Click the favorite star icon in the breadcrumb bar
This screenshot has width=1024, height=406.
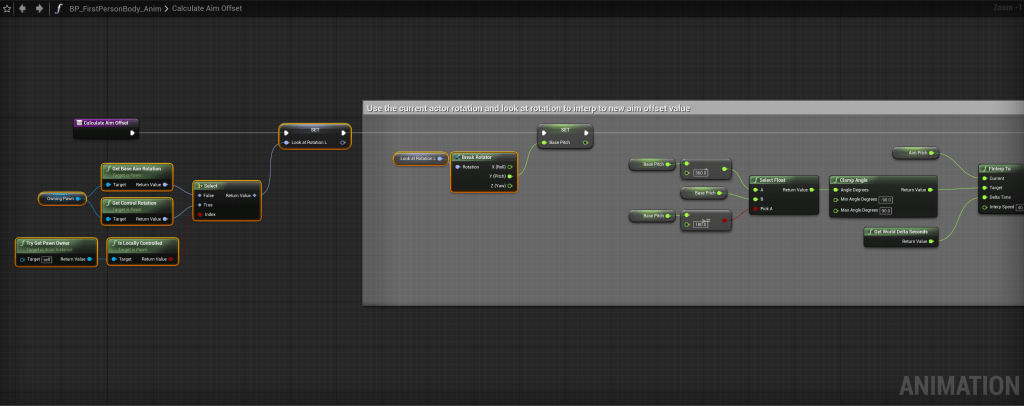click(7, 8)
